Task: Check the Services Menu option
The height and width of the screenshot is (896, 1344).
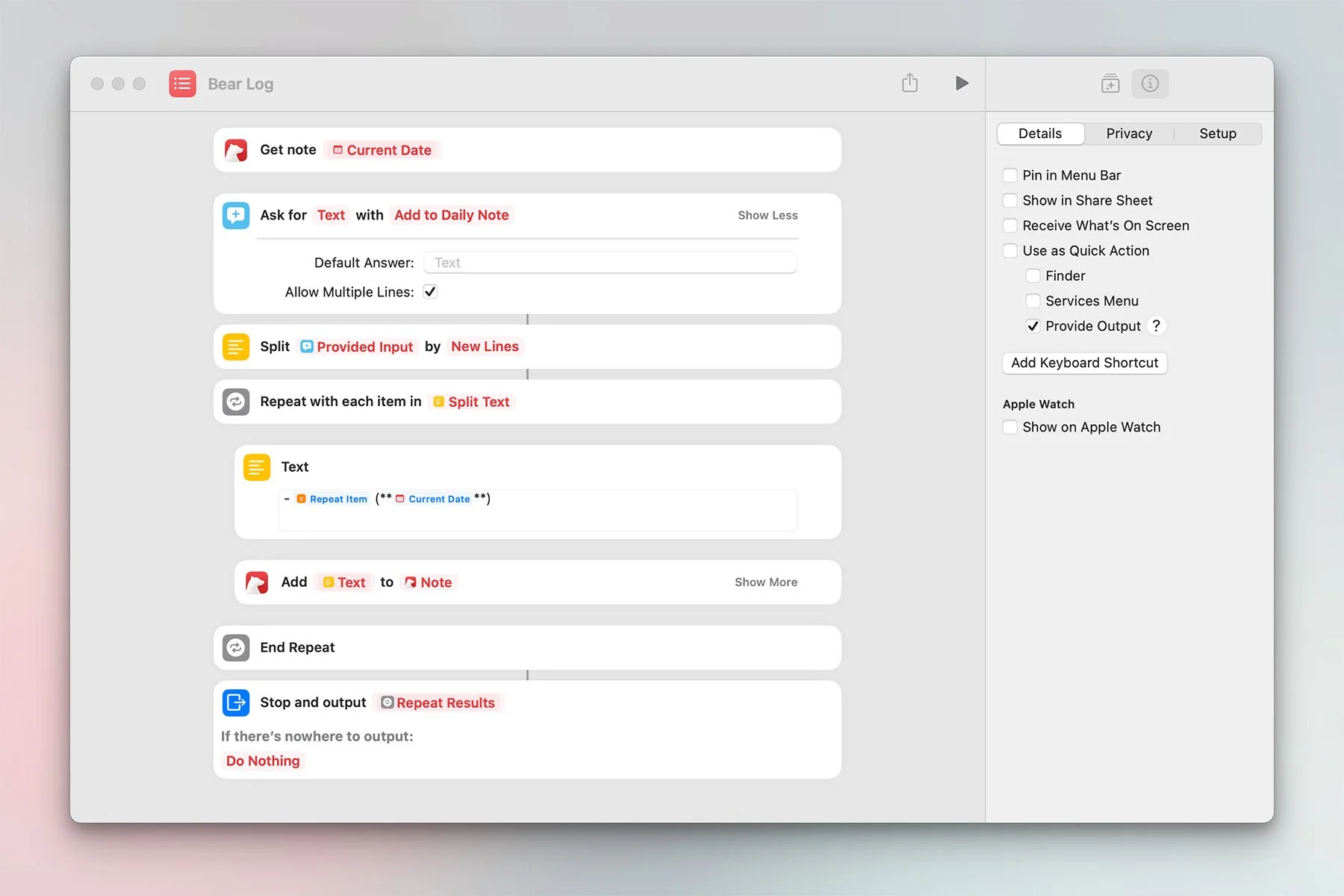Action: (1033, 301)
